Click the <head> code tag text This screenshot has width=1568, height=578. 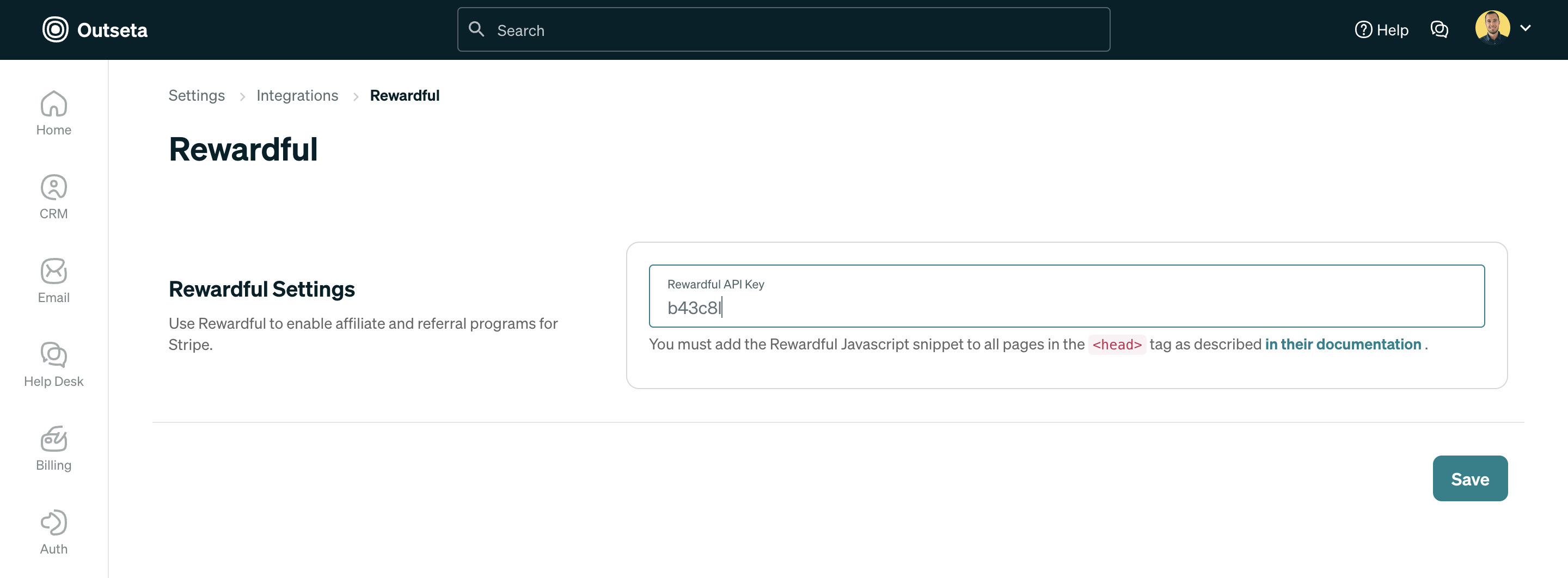point(1117,345)
